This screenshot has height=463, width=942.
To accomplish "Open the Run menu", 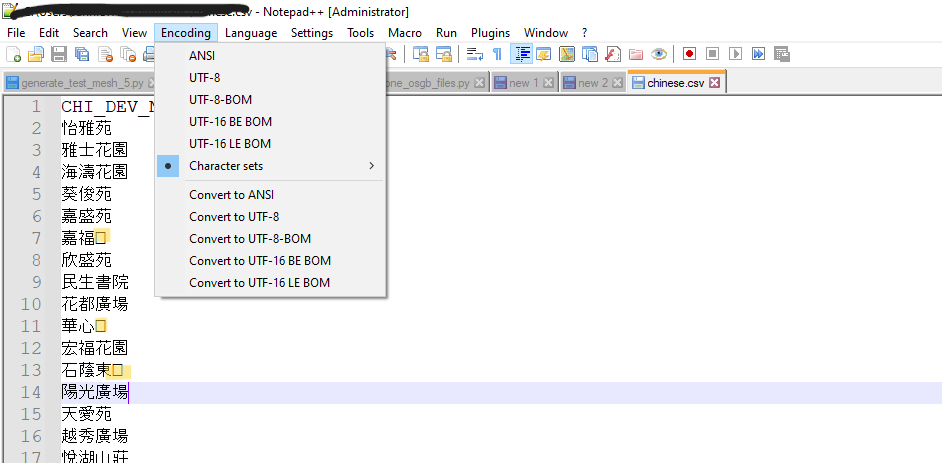I will click(446, 32).
